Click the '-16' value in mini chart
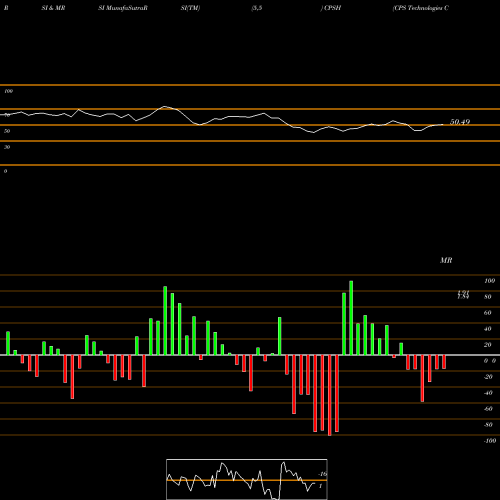The image size is (500, 500). pyautogui.click(x=323, y=474)
